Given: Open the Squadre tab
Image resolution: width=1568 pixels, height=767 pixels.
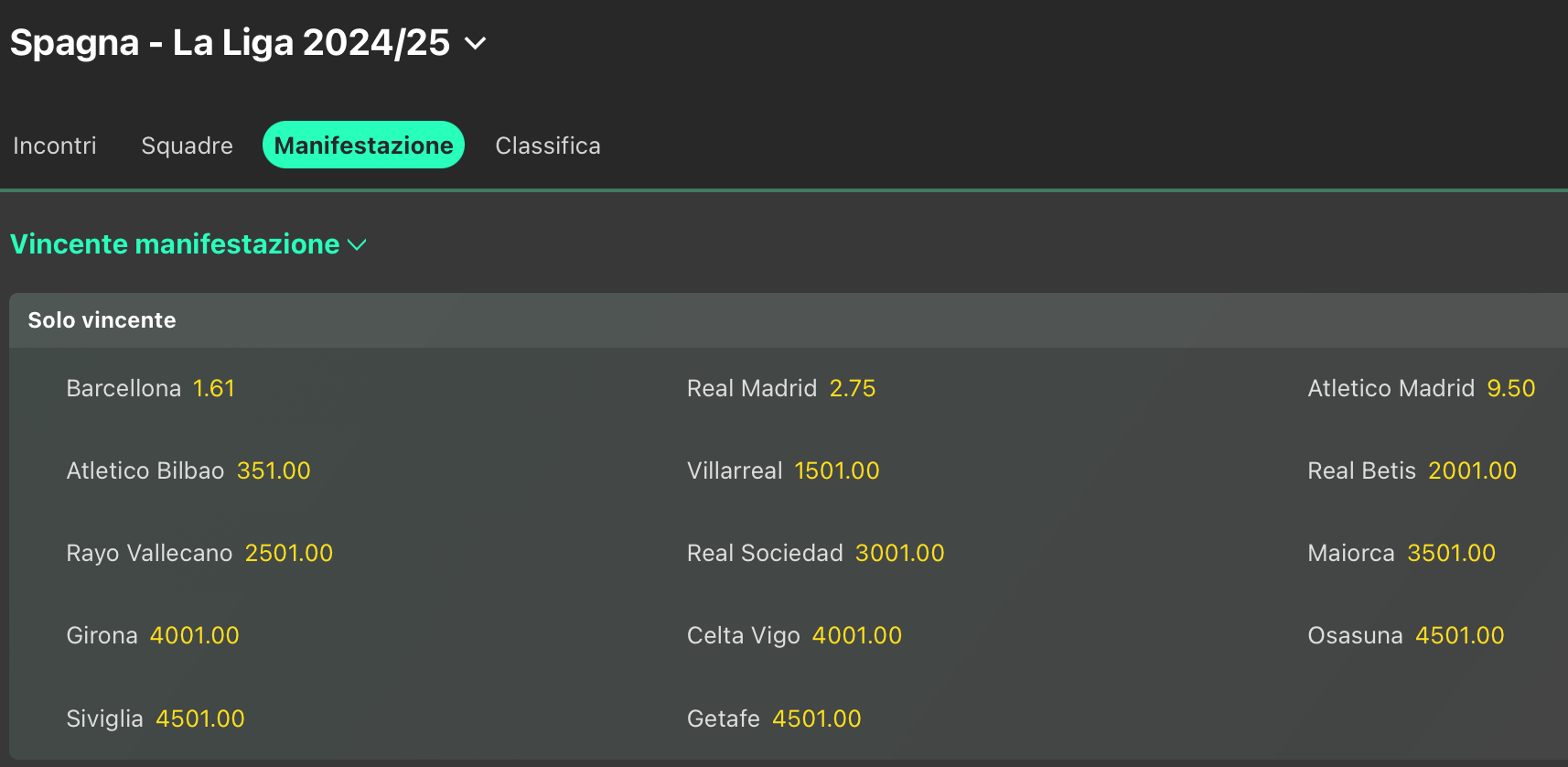Looking at the screenshot, I should coord(187,146).
